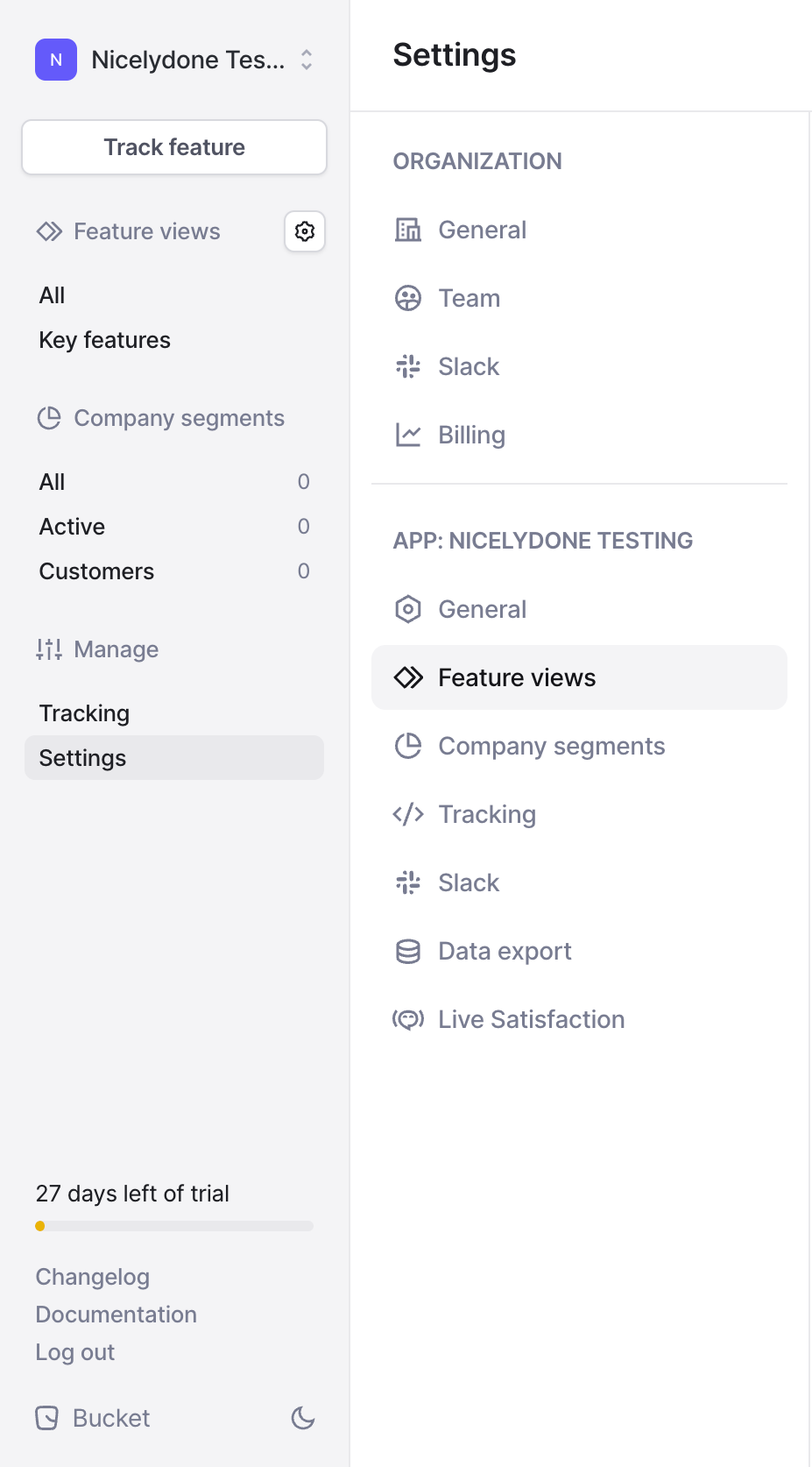Click the organization General building icon

coord(408,230)
